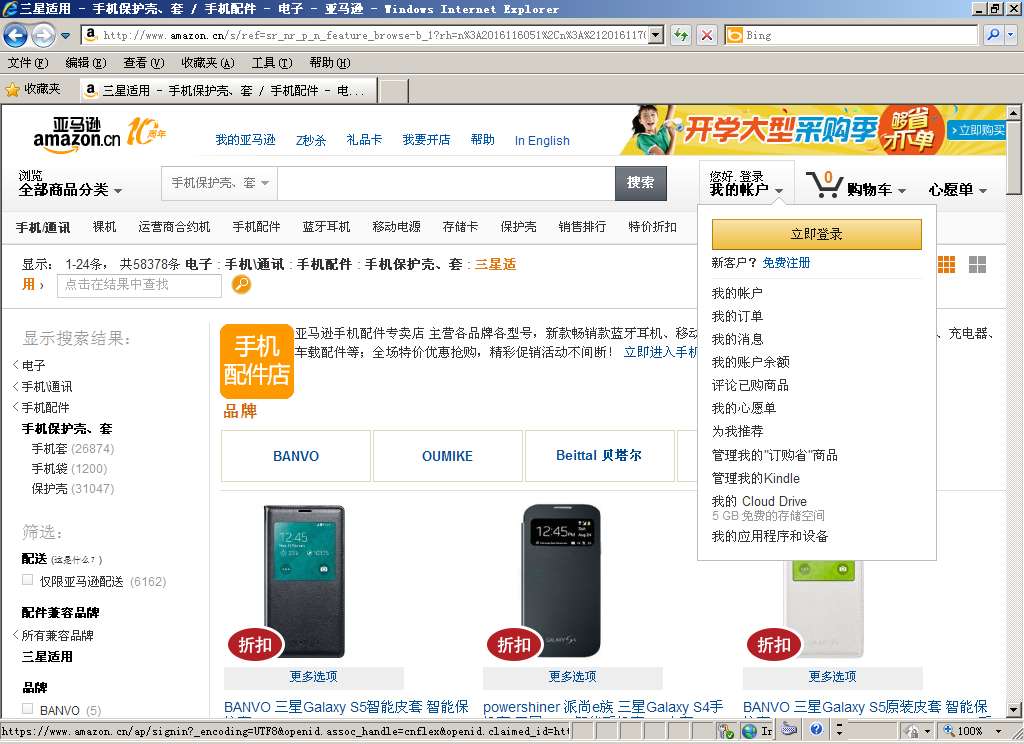Image resolution: width=1024 pixels, height=744 pixels.
Task: Tick the BANVO brand filter checkbox
Action: click(x=27, y=709)
